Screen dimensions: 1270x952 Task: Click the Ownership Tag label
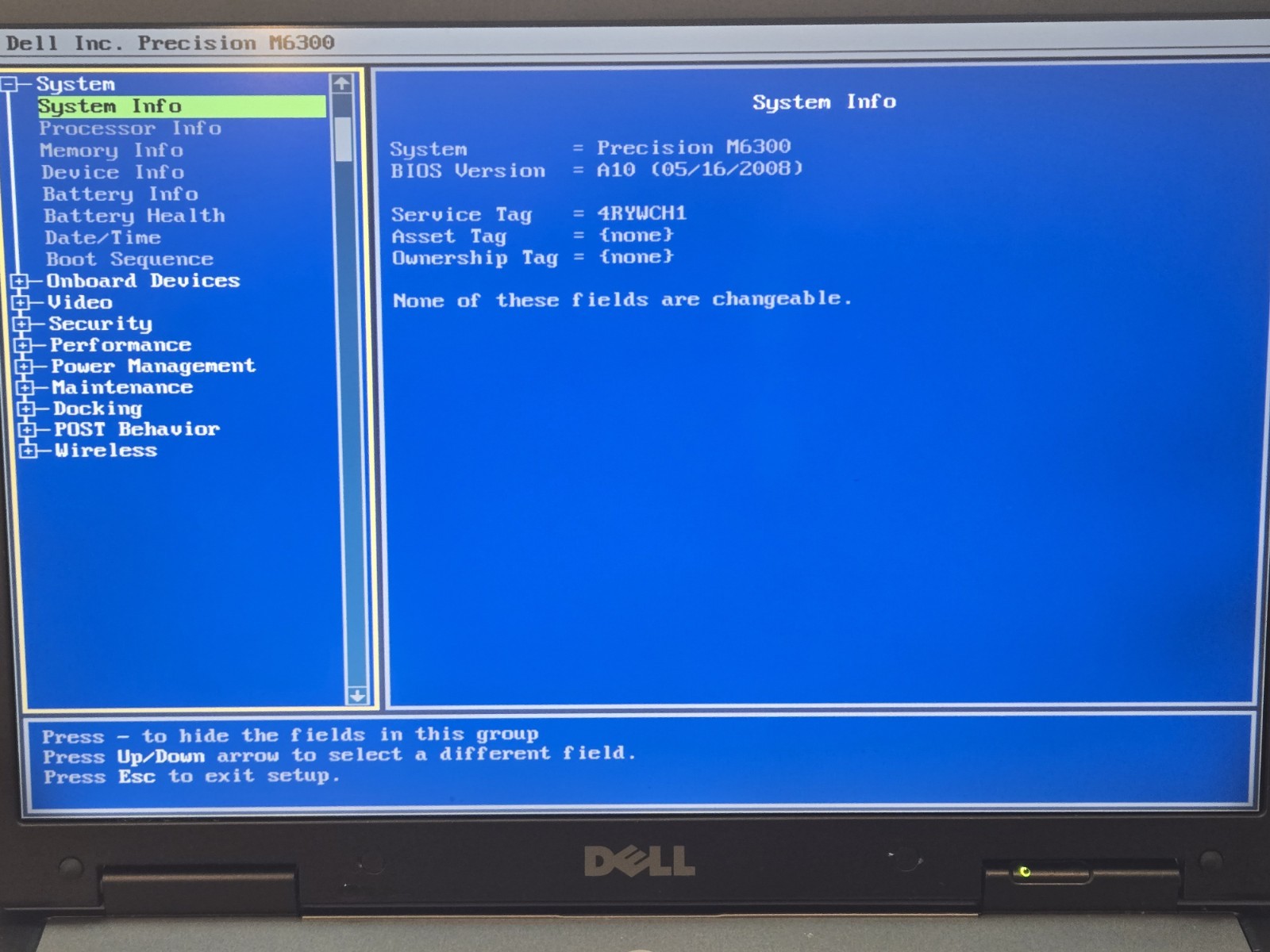(475, 258)
